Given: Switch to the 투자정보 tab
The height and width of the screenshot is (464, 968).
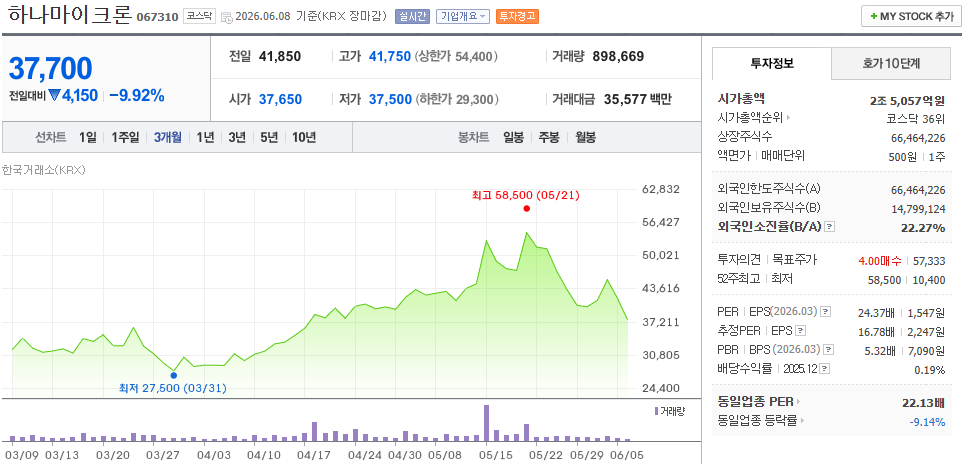Looking at the screenshot, I should 772,63.
